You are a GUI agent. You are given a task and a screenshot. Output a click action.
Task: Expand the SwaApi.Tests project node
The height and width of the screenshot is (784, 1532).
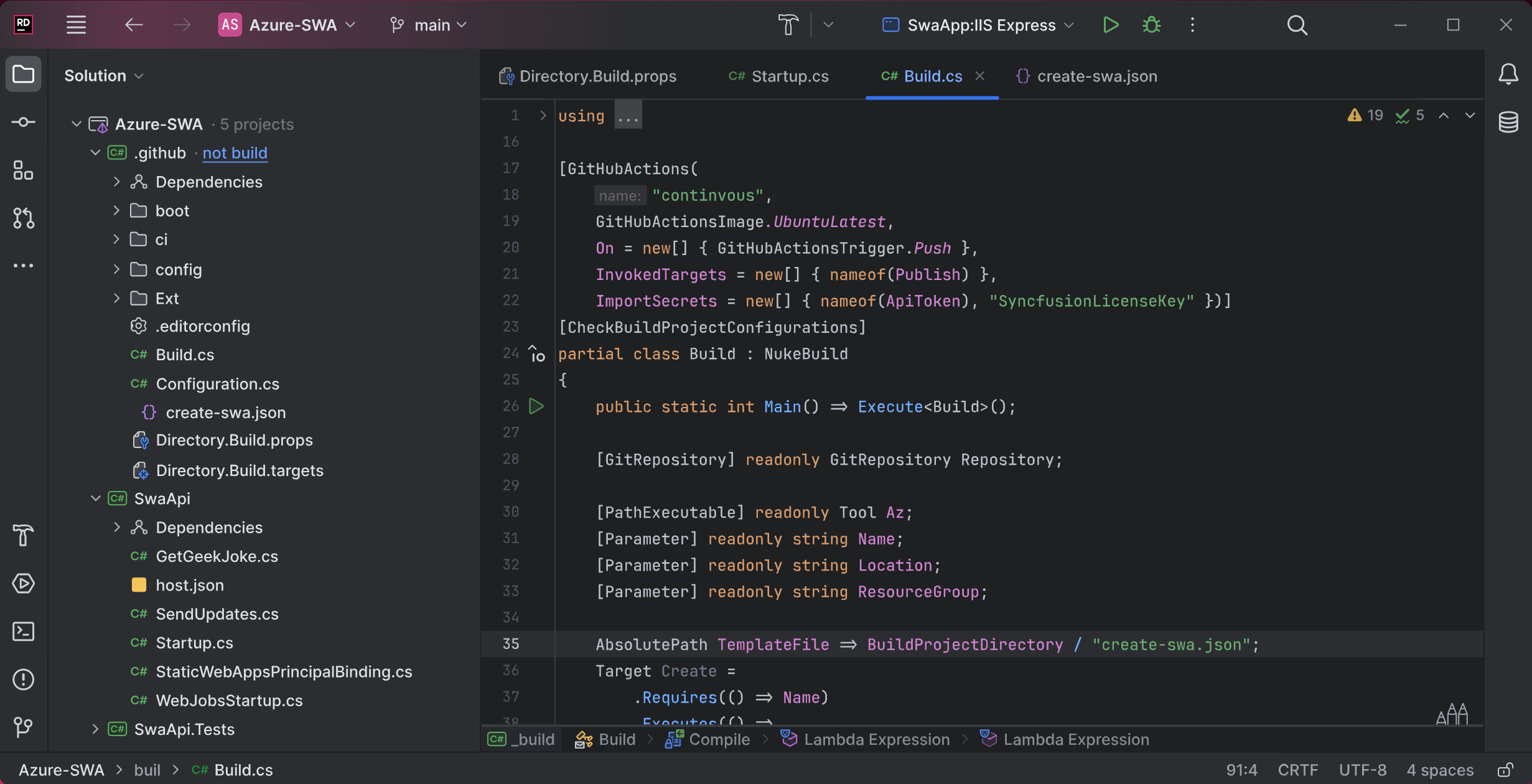(x=95, y=729)
